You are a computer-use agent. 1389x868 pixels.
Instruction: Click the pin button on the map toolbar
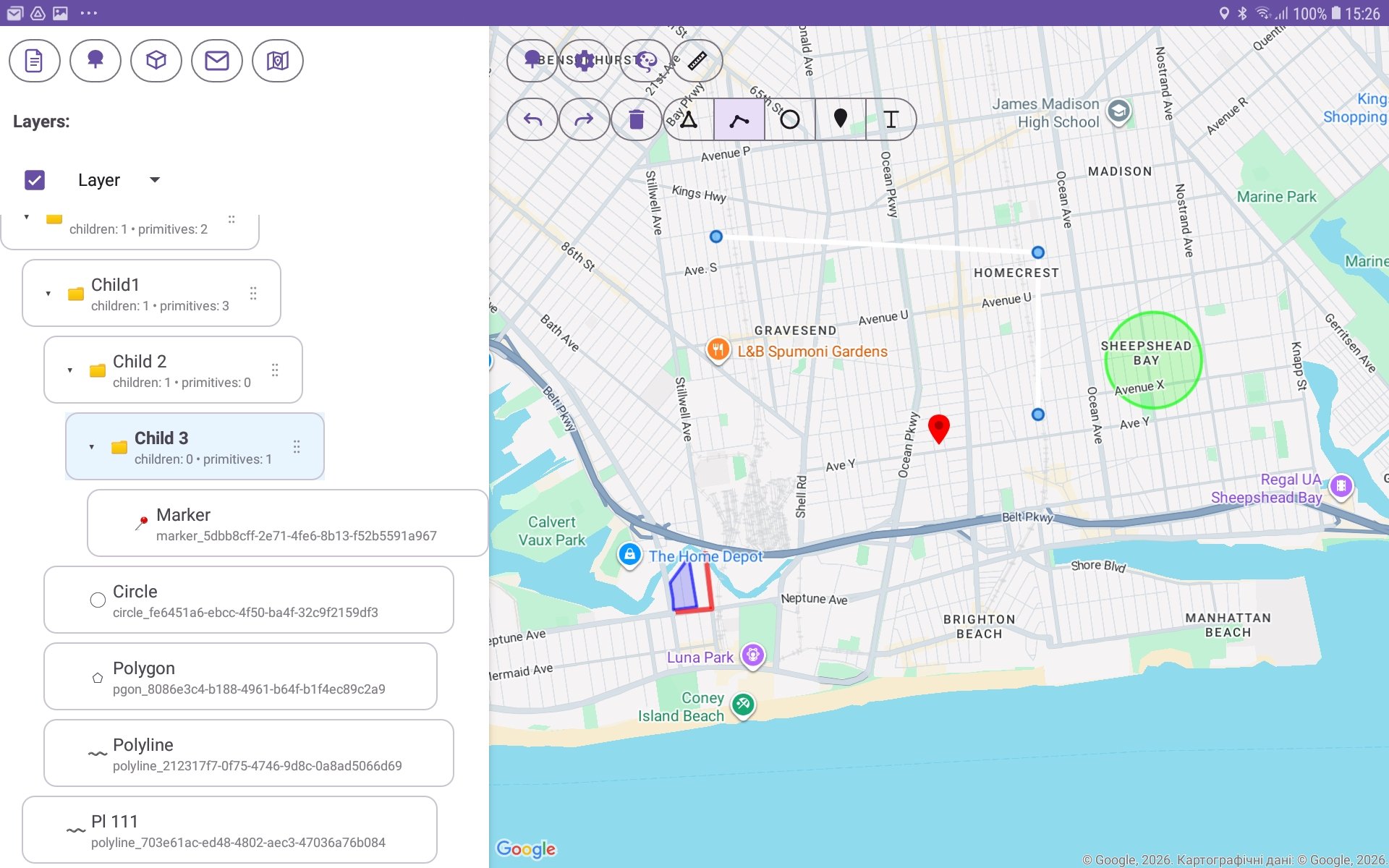[532, 60]
